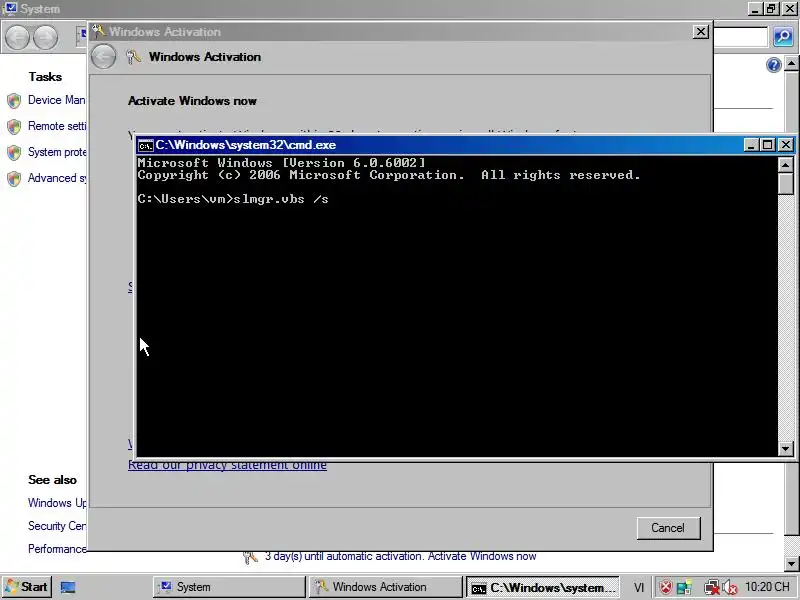
Task: Click the System window back arrow
Action: point(17,37)
